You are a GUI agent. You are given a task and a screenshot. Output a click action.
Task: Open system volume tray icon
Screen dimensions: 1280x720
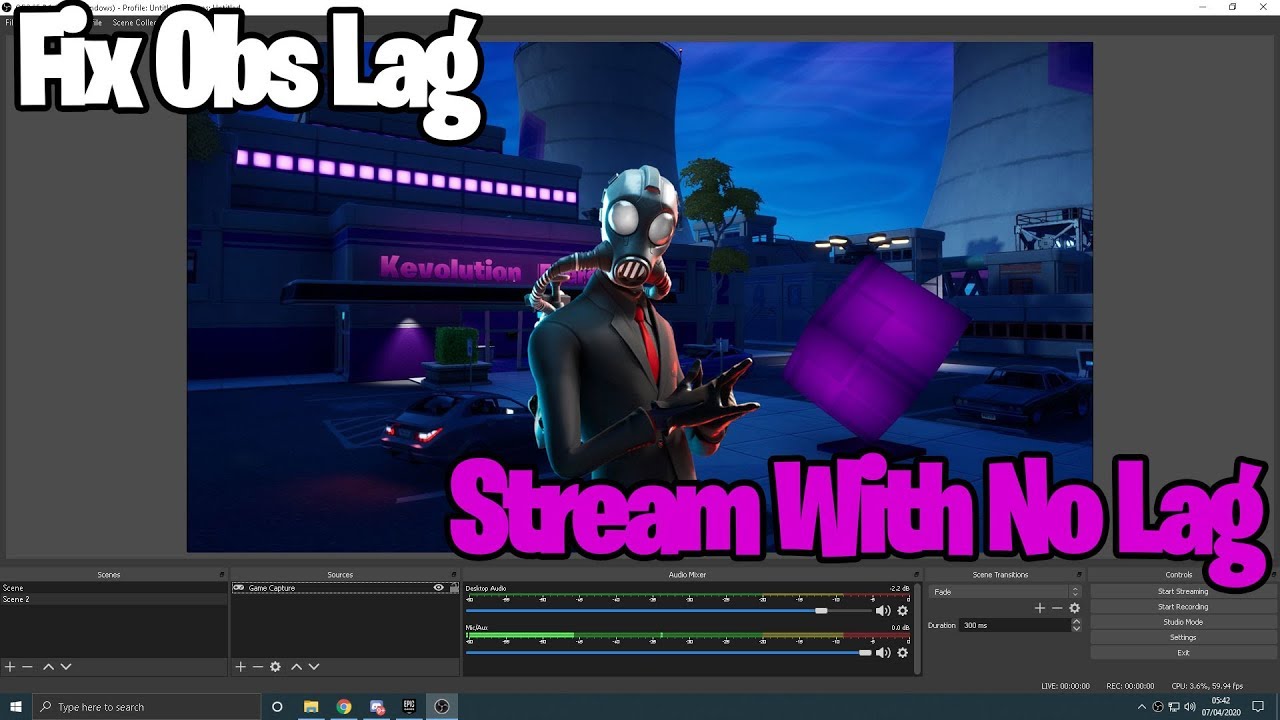click(x=1190, y=707)
